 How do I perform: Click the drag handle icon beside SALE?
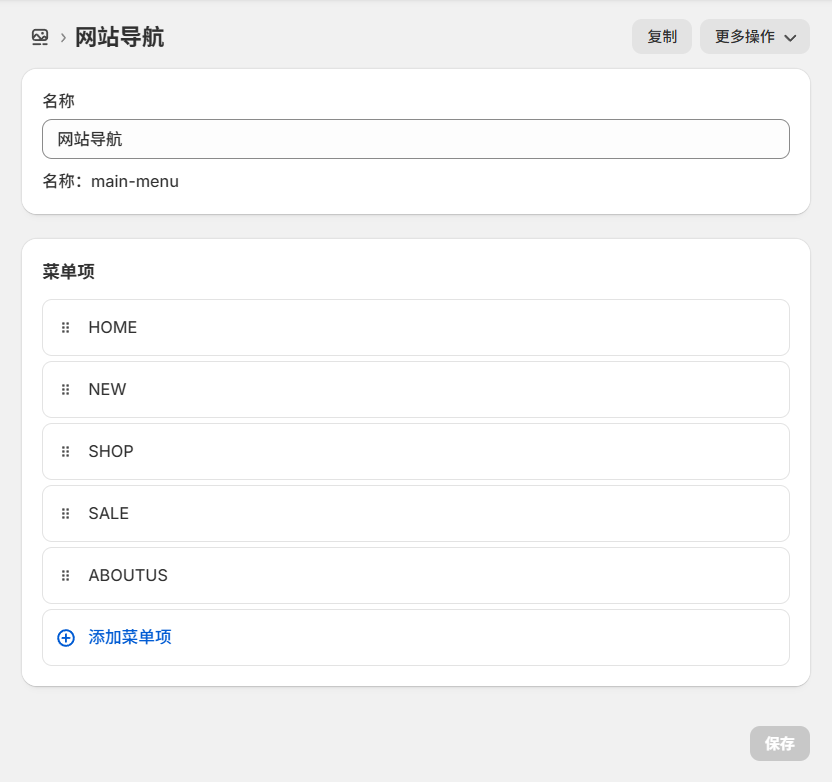pyautogui.click(x=64, y=513)
